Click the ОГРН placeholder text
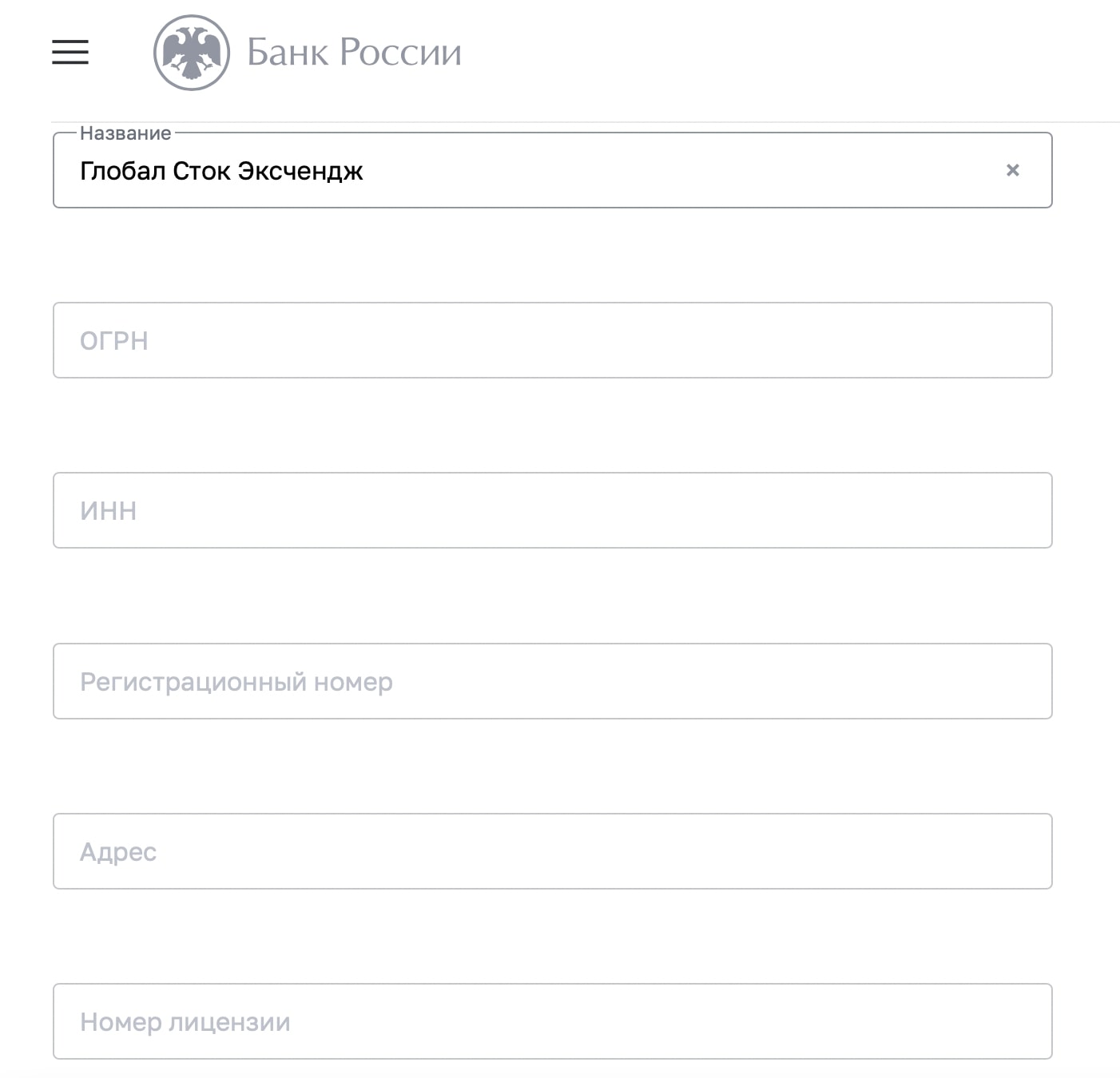This screenshot has height=1078, width=1120. pos(113,341)
